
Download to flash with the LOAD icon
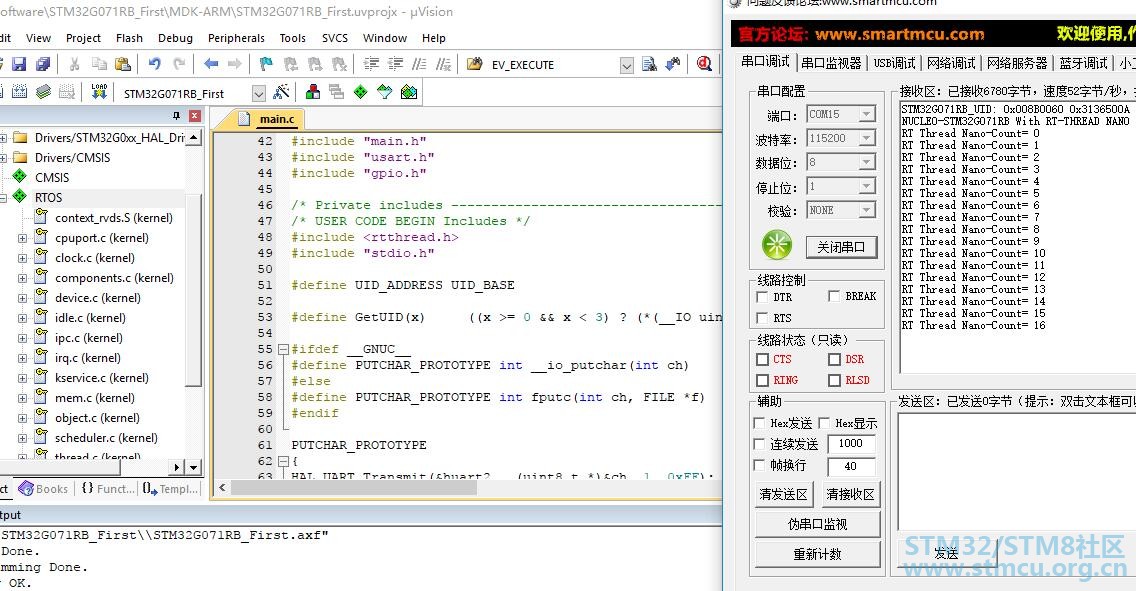pos(99,92)
